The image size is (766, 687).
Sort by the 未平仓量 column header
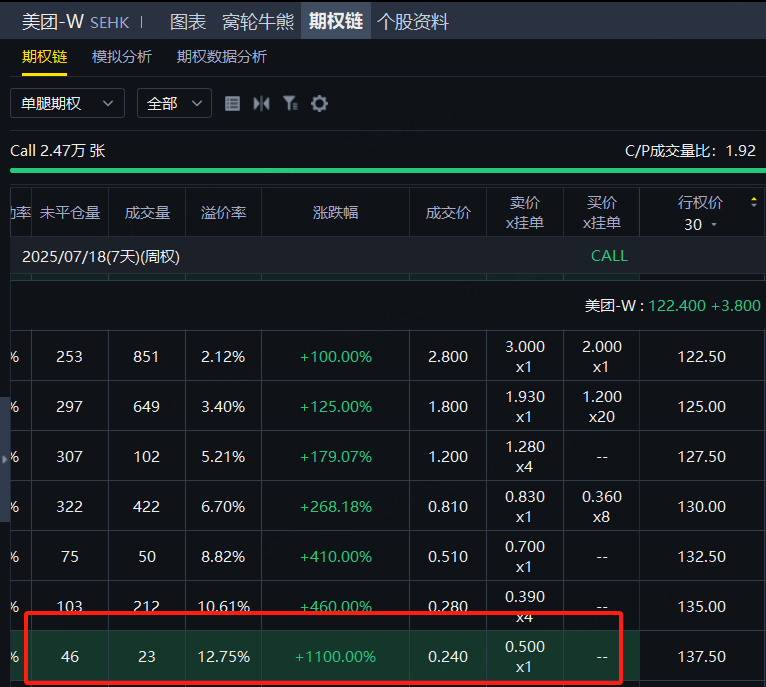point(70,212)
